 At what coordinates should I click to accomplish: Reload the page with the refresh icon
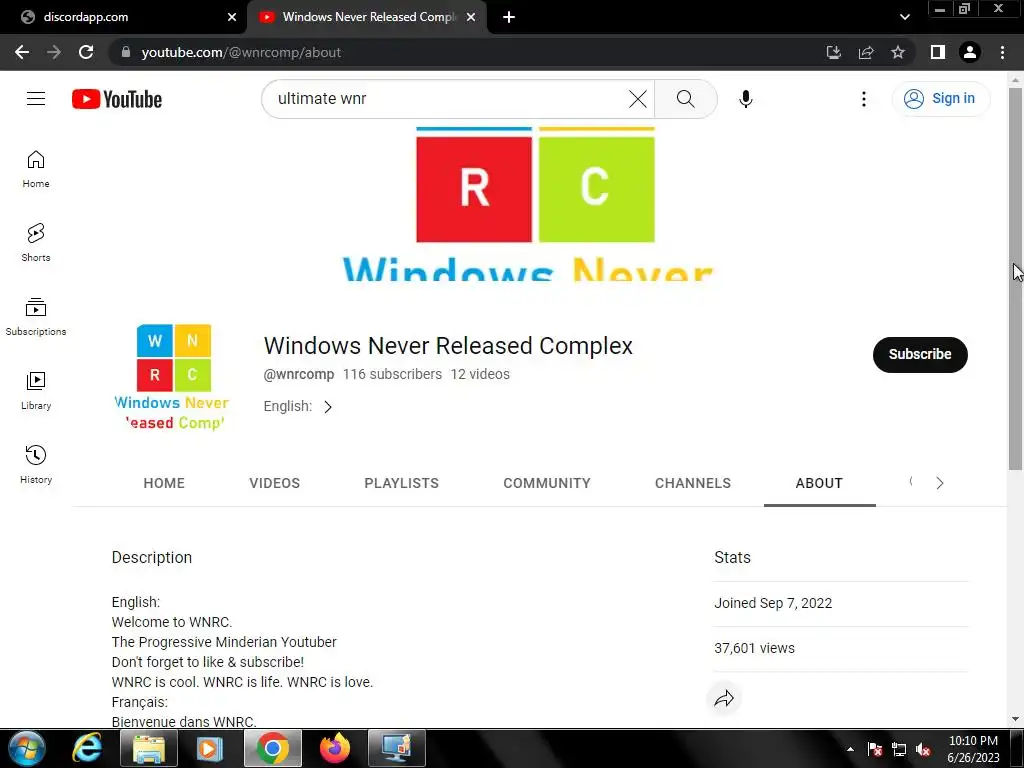[x=86, y=52]
